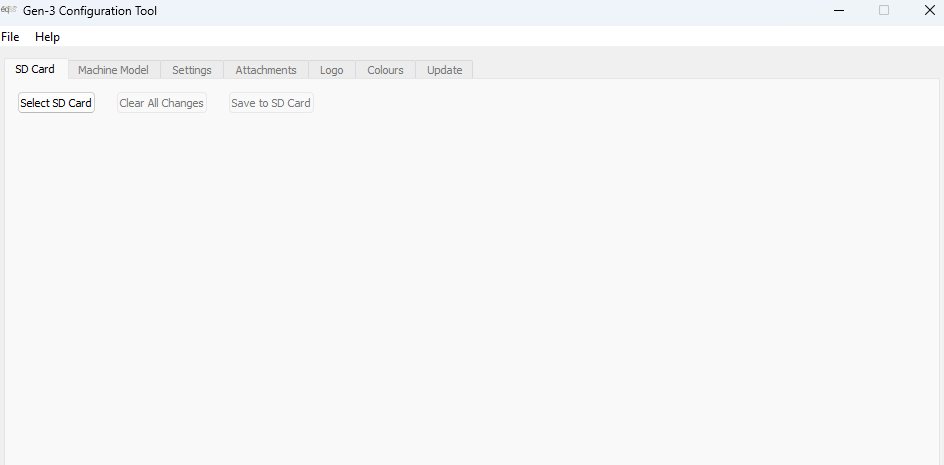Open the Colours tab

coord(385,70)
